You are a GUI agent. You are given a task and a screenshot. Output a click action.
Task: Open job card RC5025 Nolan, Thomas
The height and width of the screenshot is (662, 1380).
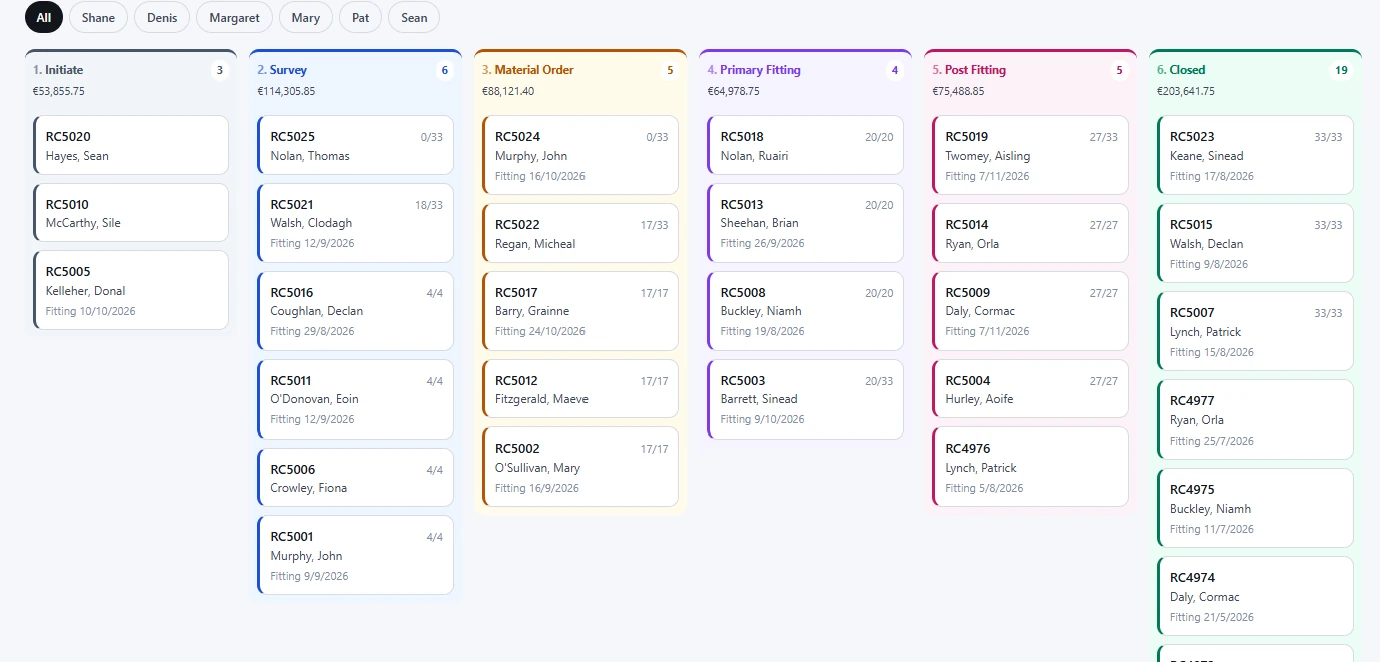click(x=356, y=145)
